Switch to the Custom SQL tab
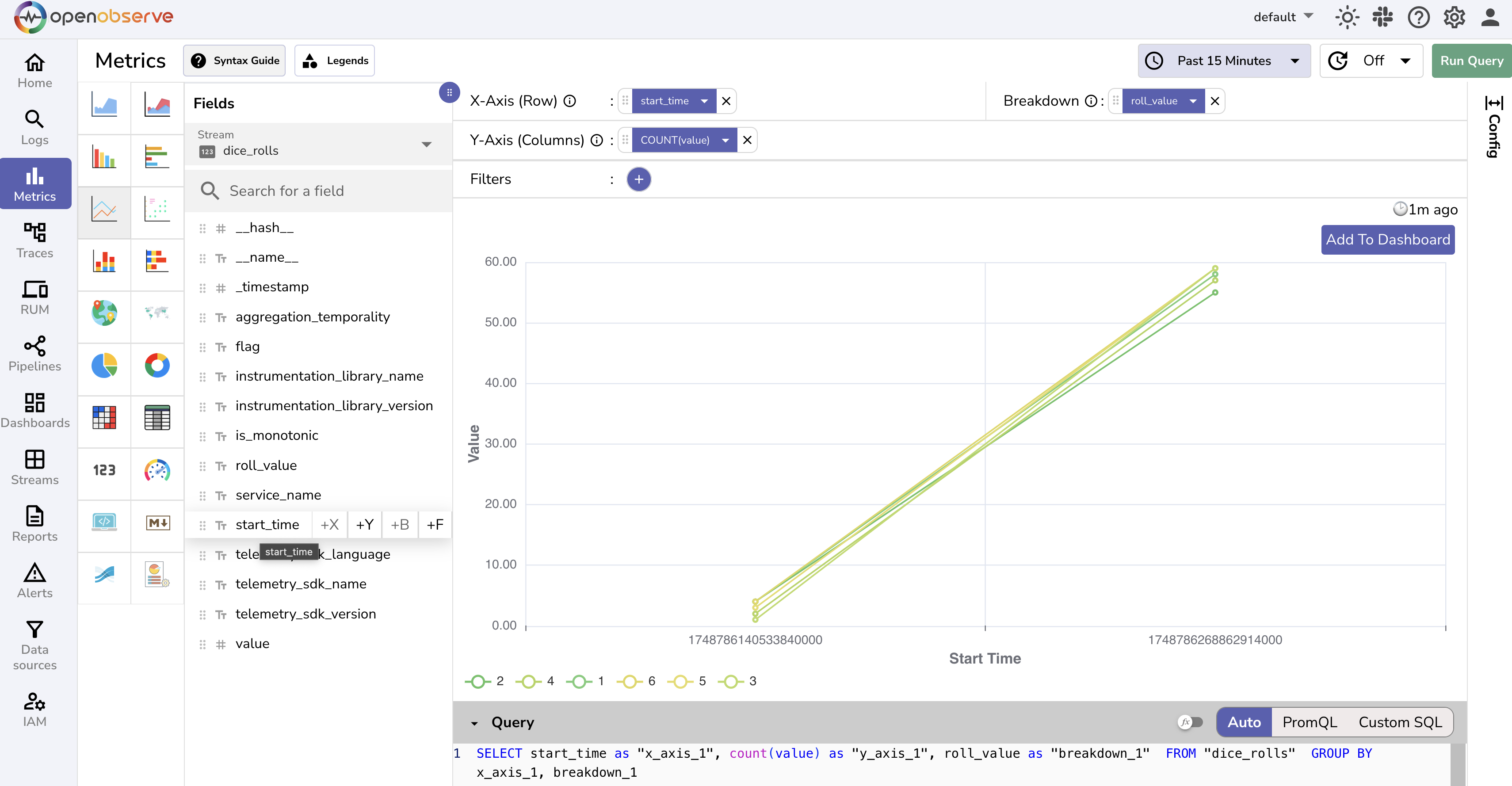 (x=1400, y=722)
